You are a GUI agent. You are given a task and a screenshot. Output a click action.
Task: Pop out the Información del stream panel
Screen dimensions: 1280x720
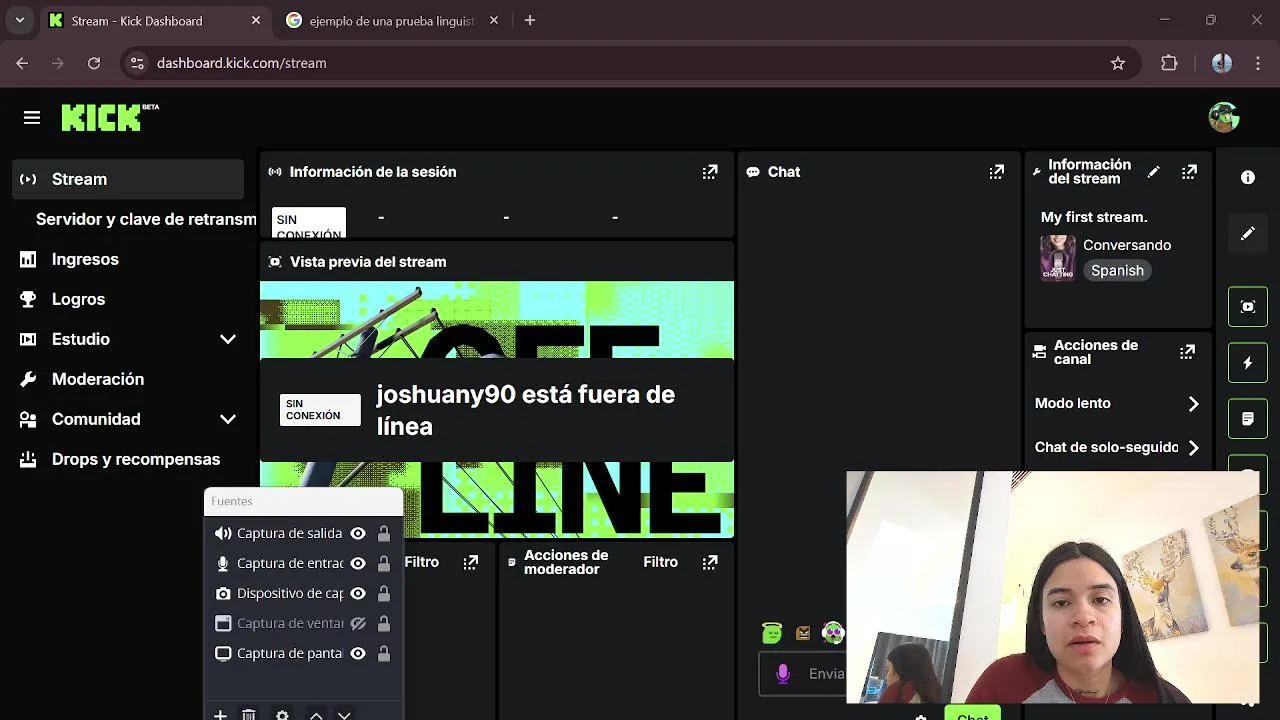tap(1189, 172)
